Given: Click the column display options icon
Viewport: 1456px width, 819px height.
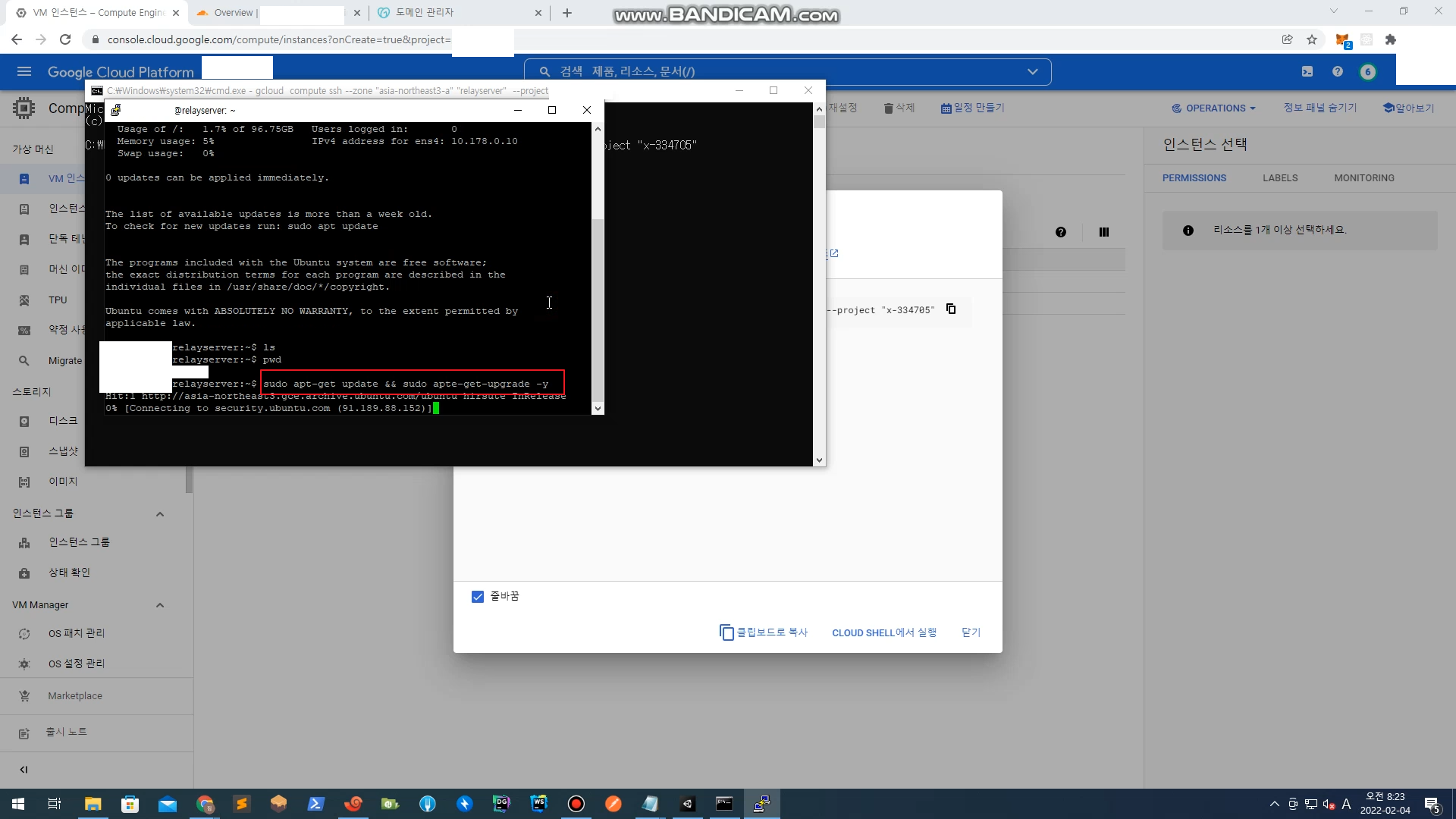Looking at the screenshot, I should [1104, 232].
